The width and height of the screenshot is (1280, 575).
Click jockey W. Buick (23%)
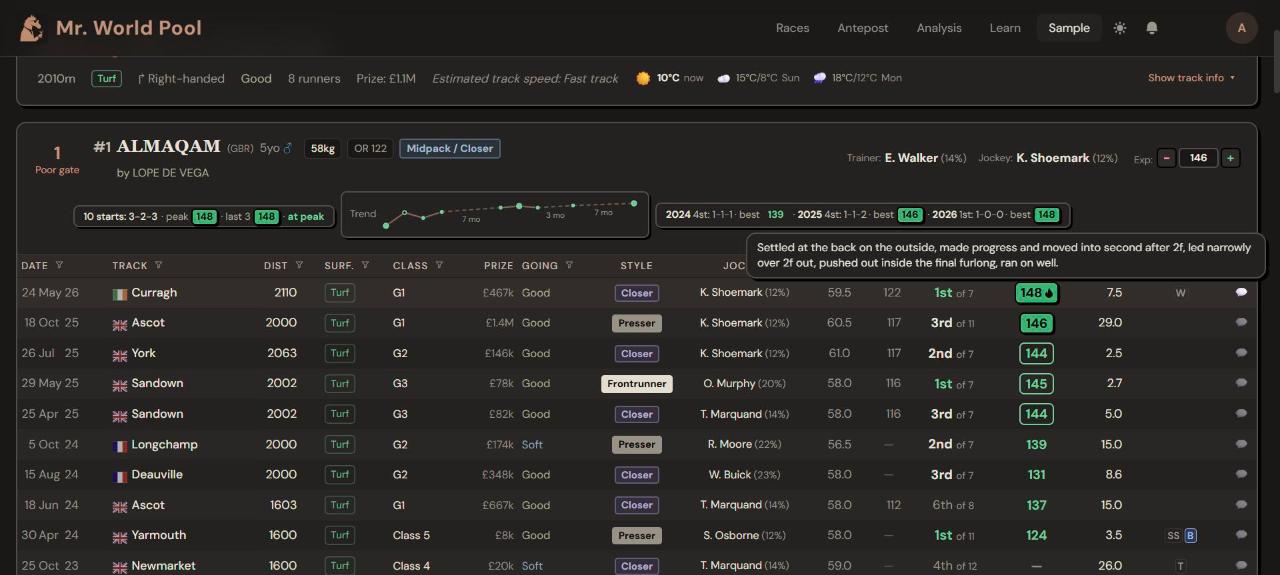coord(744,475)
